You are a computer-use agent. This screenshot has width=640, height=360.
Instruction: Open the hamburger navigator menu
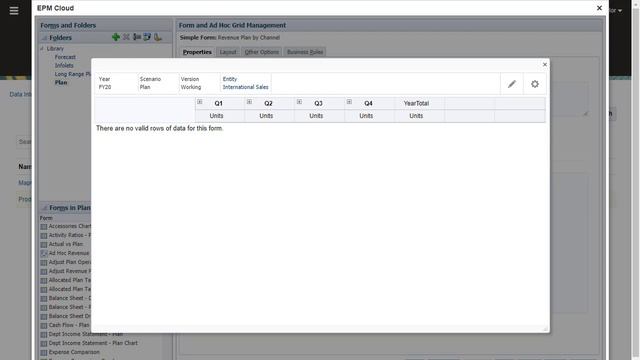(14, 11)
